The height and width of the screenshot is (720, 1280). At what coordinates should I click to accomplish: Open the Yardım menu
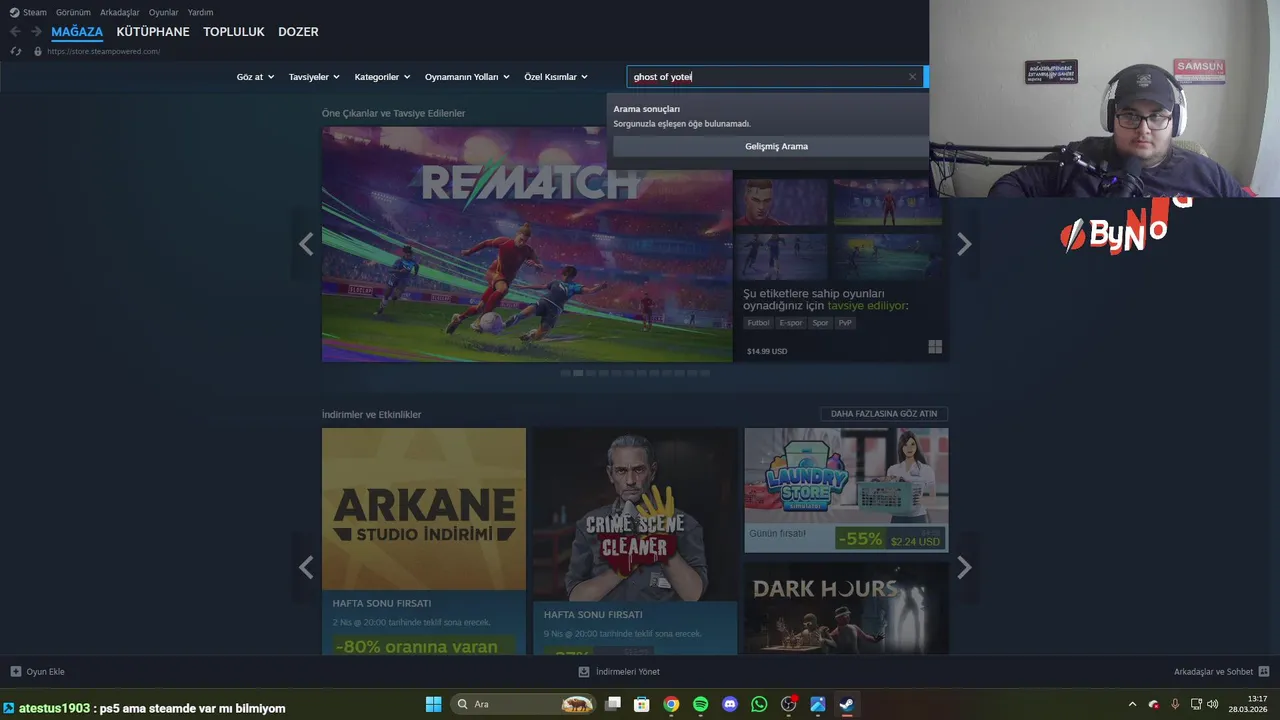[200, 12]
